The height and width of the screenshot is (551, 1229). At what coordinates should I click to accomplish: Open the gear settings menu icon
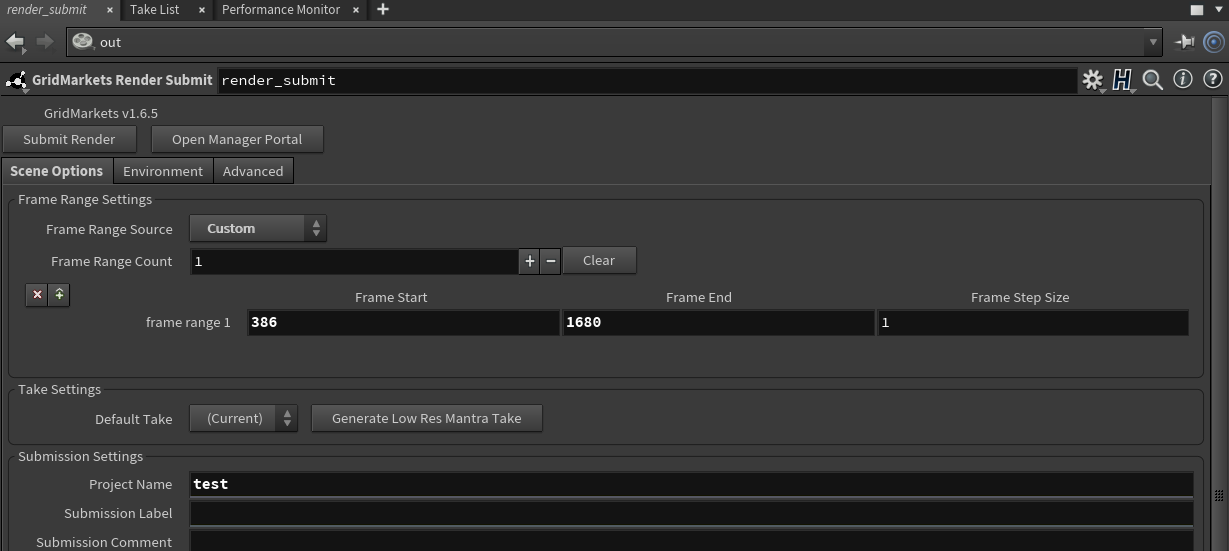tap(1093, 80)
